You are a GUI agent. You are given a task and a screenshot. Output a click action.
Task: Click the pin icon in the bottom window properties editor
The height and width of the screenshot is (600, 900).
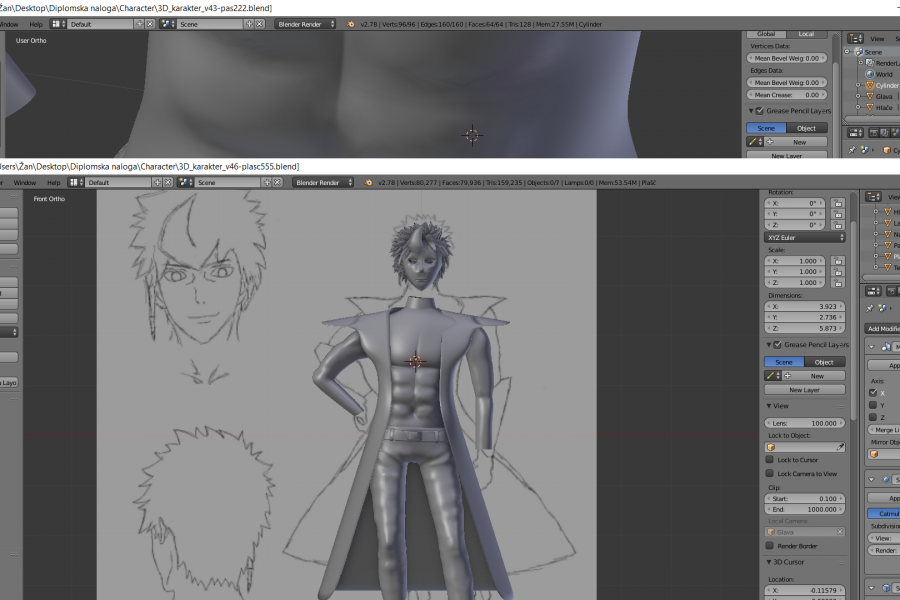tap(870, 308)
